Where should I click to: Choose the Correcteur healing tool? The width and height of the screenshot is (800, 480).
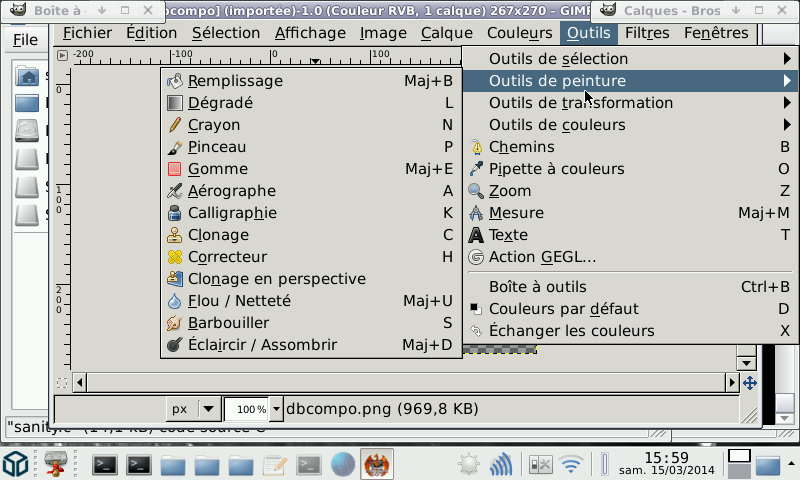pyautogui.click(x=227, y=257)
